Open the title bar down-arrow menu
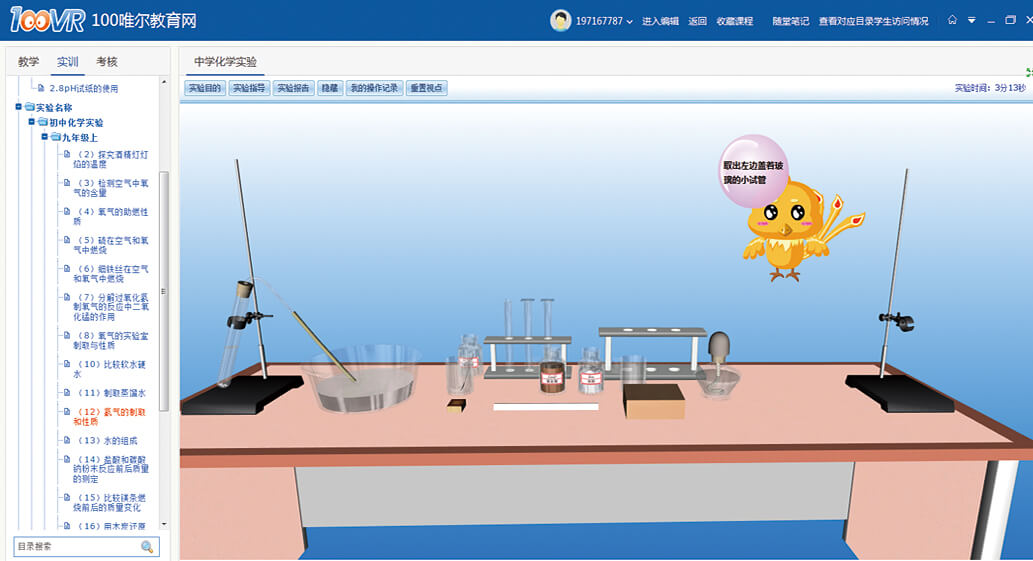The width and height of the screenshot is (1033, 561). 971,20
